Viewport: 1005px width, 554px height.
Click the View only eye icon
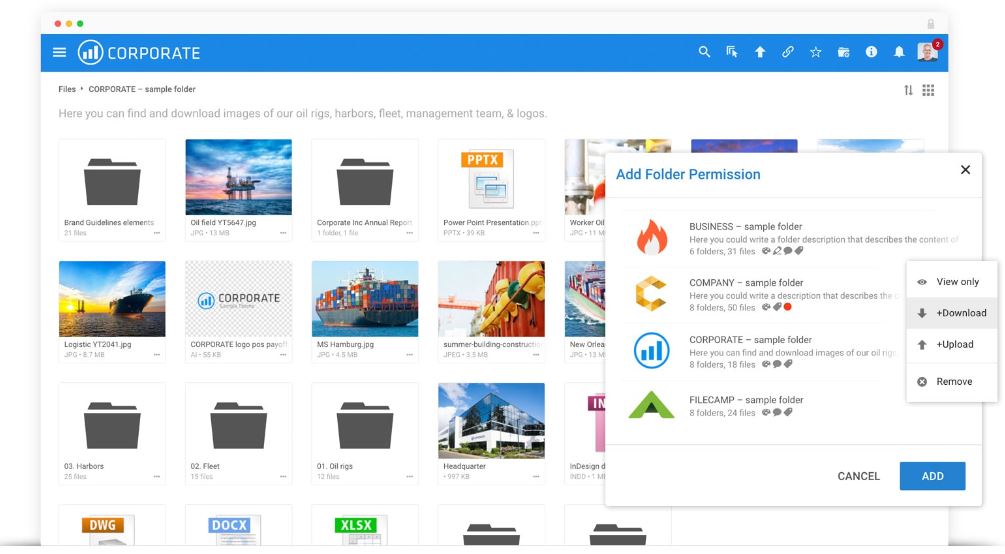922,282
